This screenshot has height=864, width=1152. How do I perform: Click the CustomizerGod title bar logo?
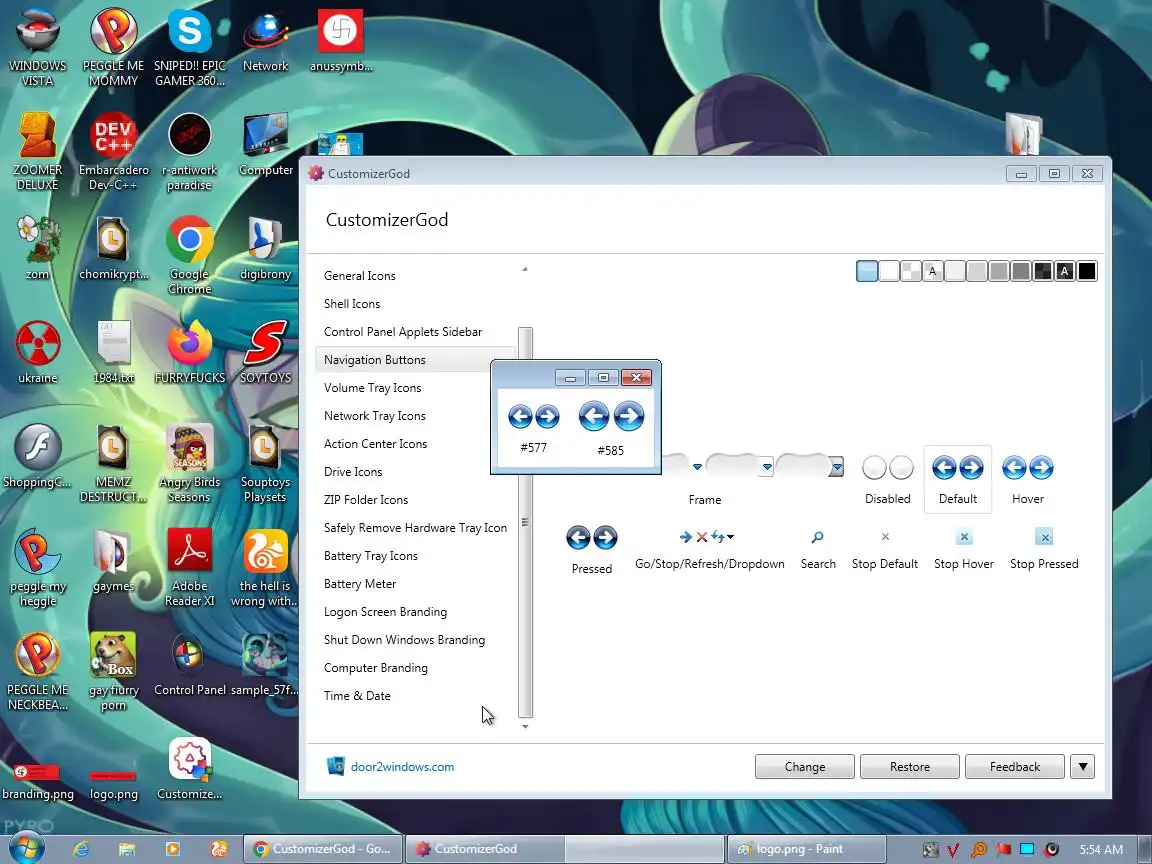point(316,173)
